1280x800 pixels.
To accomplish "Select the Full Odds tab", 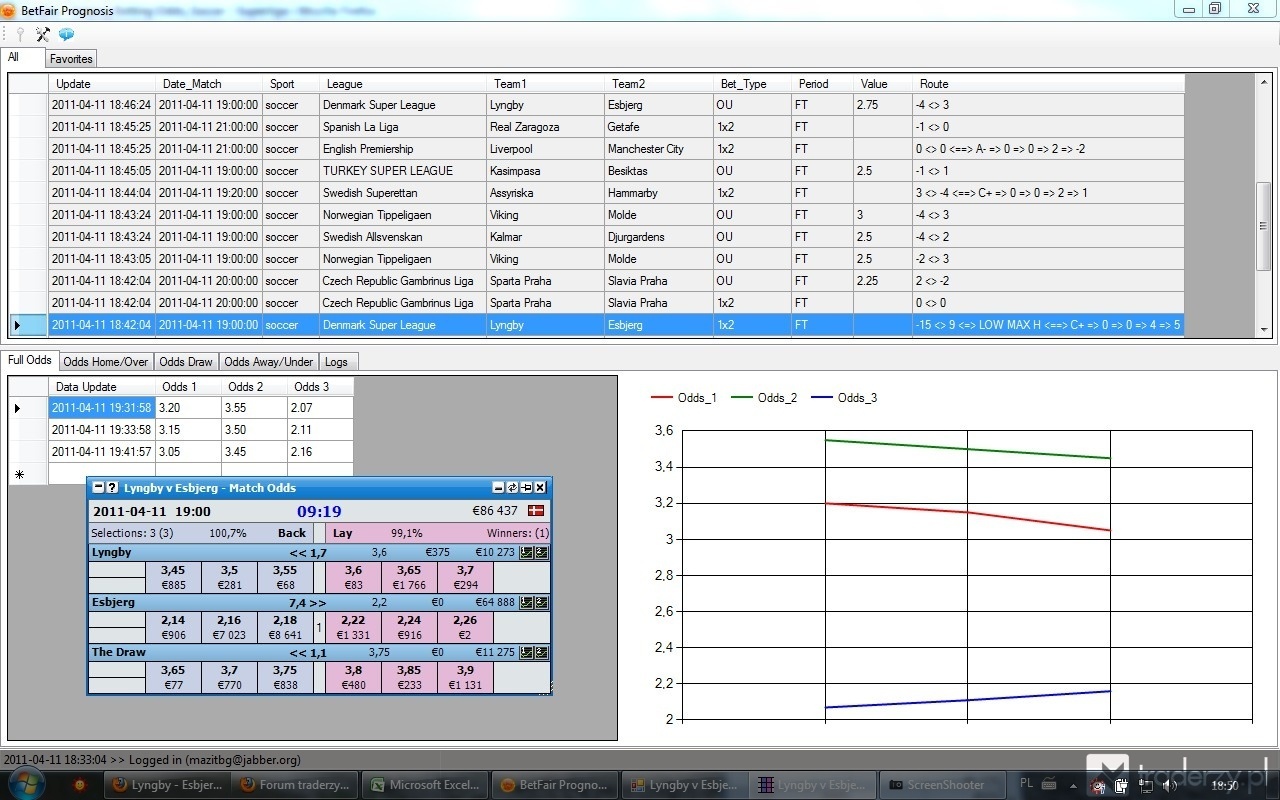I will 29,360.
